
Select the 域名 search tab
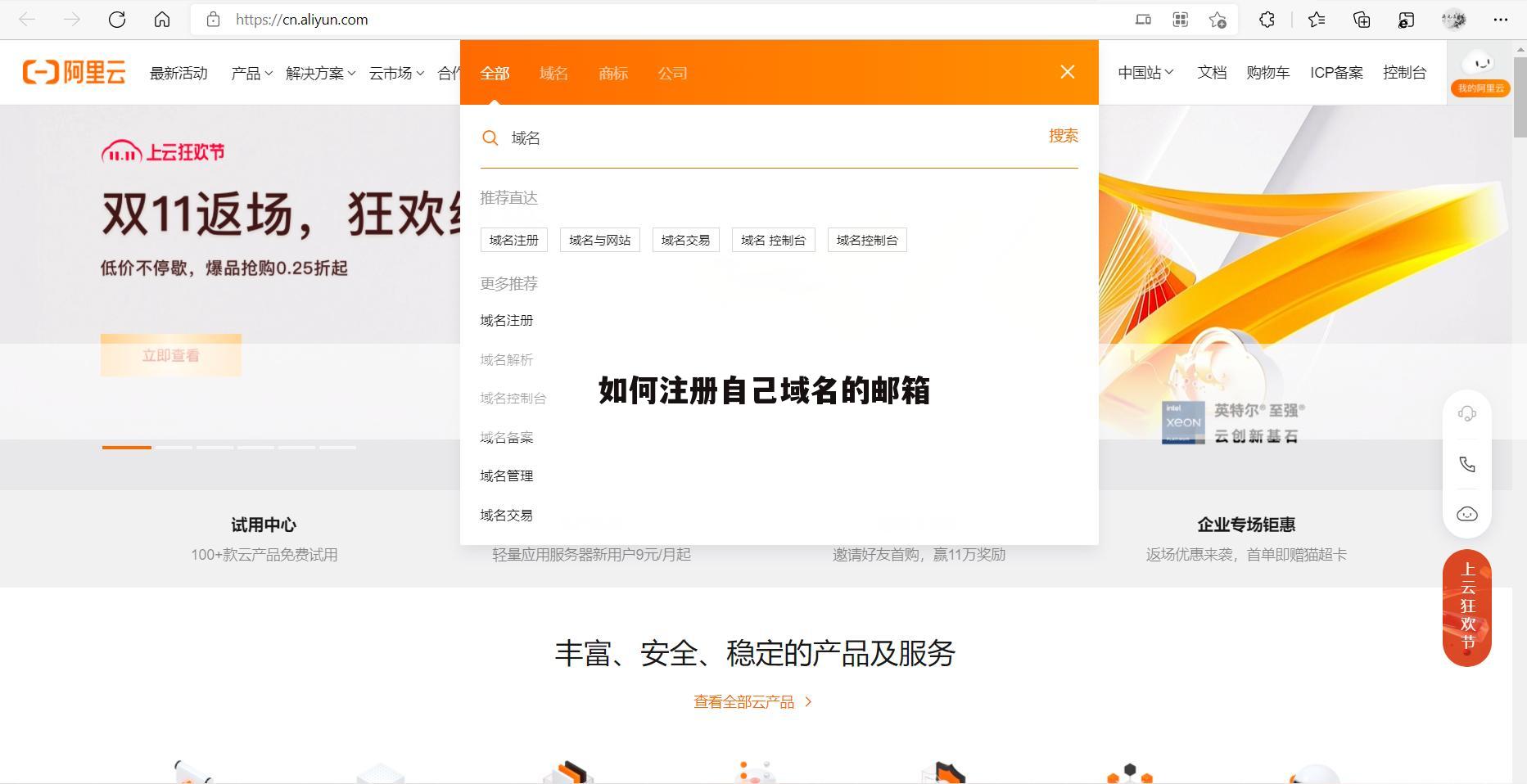(553, 73)
